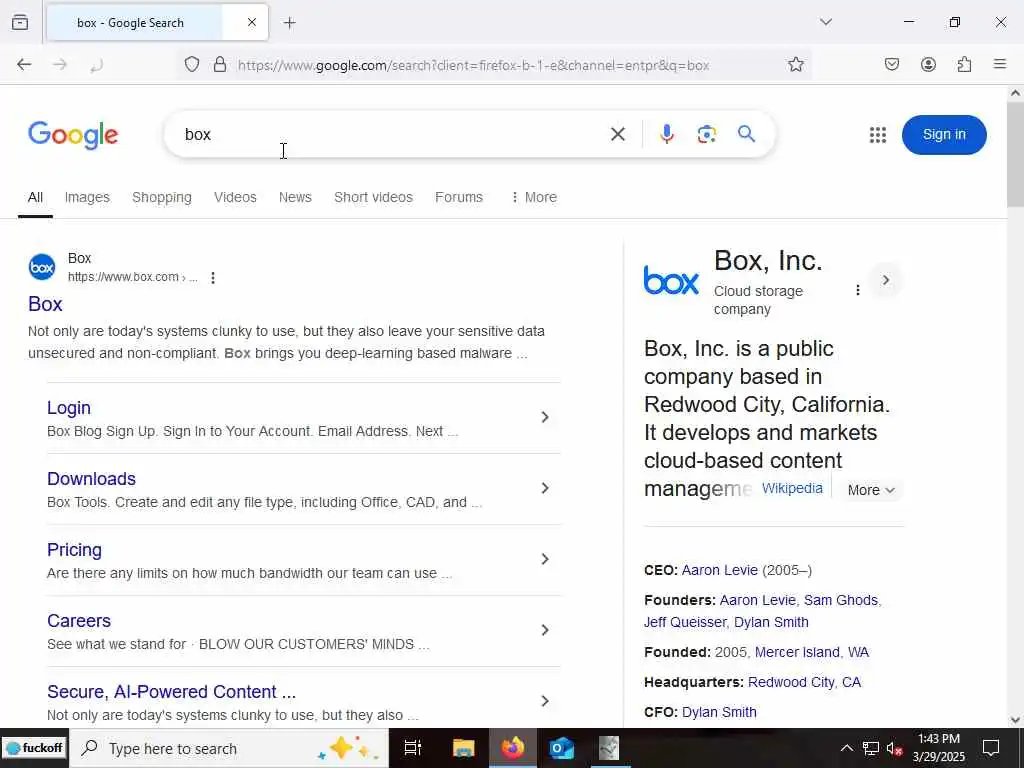The height and width of the screenshot is (768, 1024).
Task: Open Save to Pocket button
Action: pos(892,65)
